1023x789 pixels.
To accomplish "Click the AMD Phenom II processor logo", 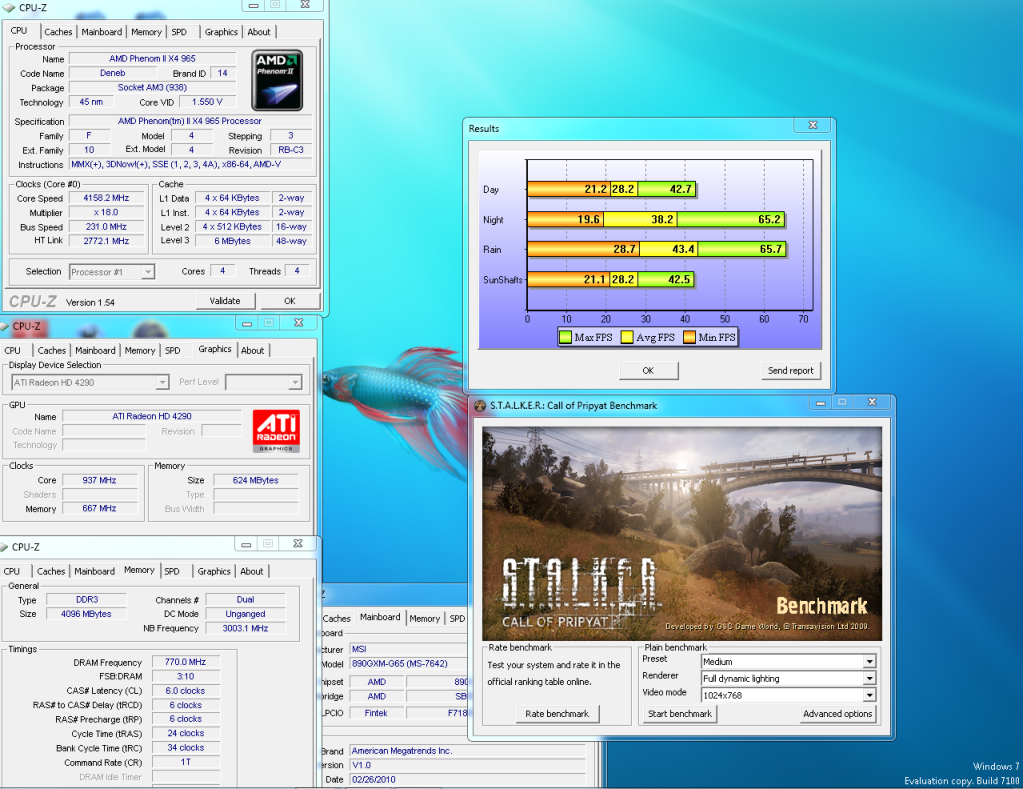I will point(277,79).
